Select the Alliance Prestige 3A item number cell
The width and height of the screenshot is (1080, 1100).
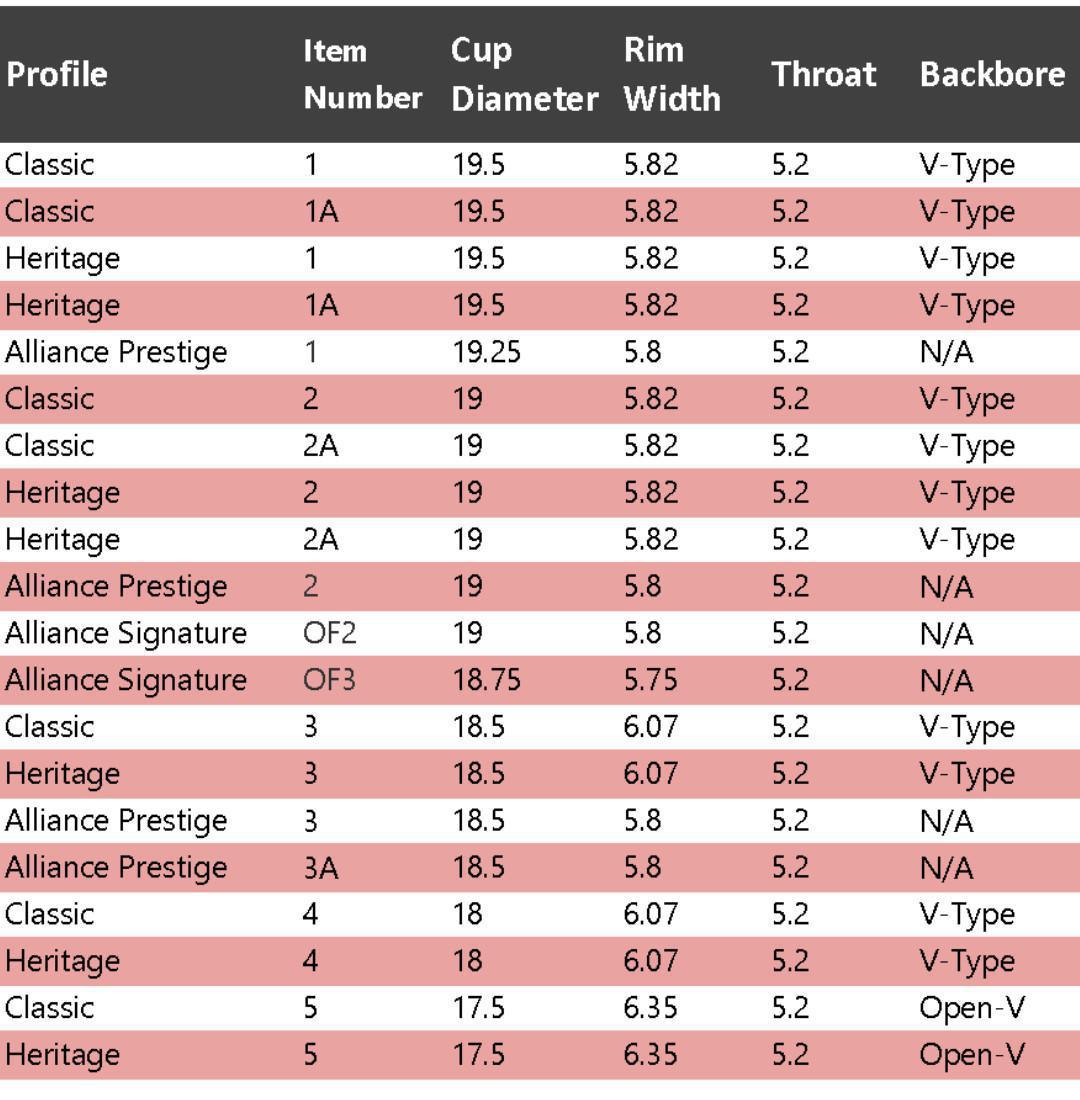click(x=321, y=868)
